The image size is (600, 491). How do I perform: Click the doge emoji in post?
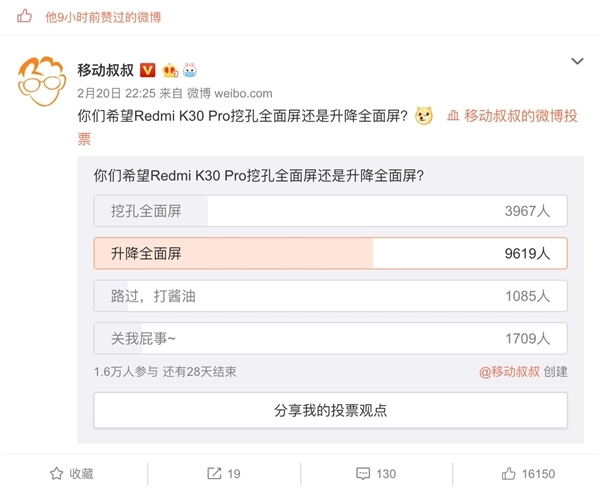click(x=424, y=117)
